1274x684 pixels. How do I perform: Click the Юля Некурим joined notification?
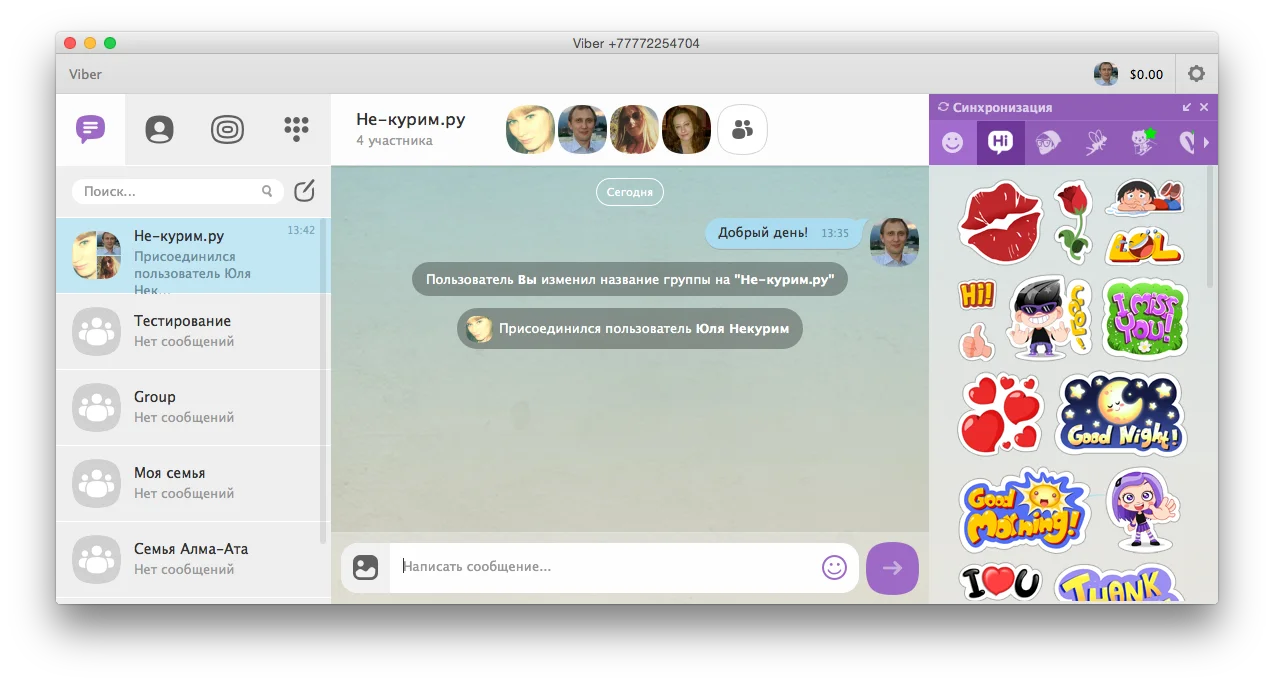(630, 328)
